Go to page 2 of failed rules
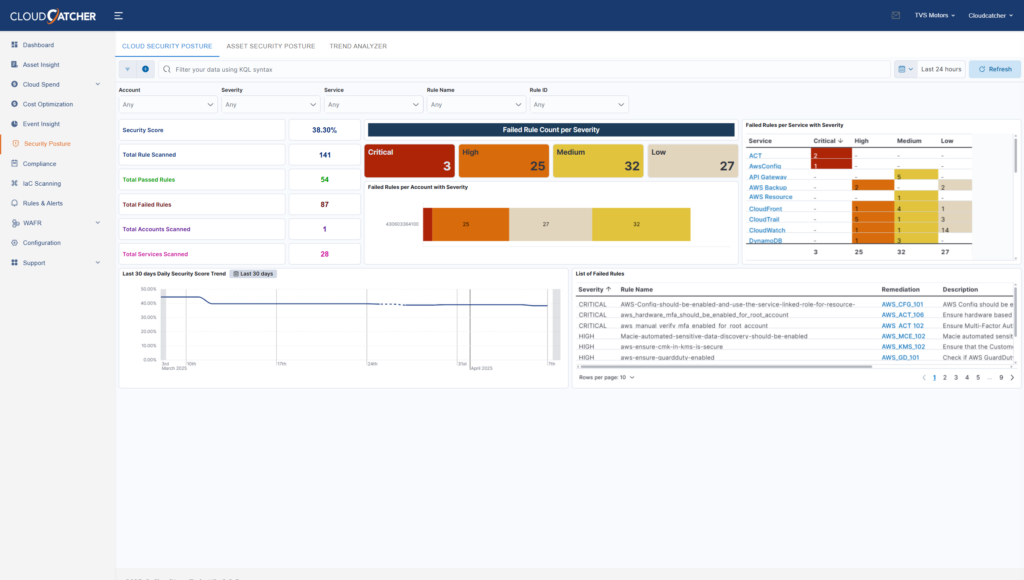This screenshot has height=580, width=1024. click(944, 378)
